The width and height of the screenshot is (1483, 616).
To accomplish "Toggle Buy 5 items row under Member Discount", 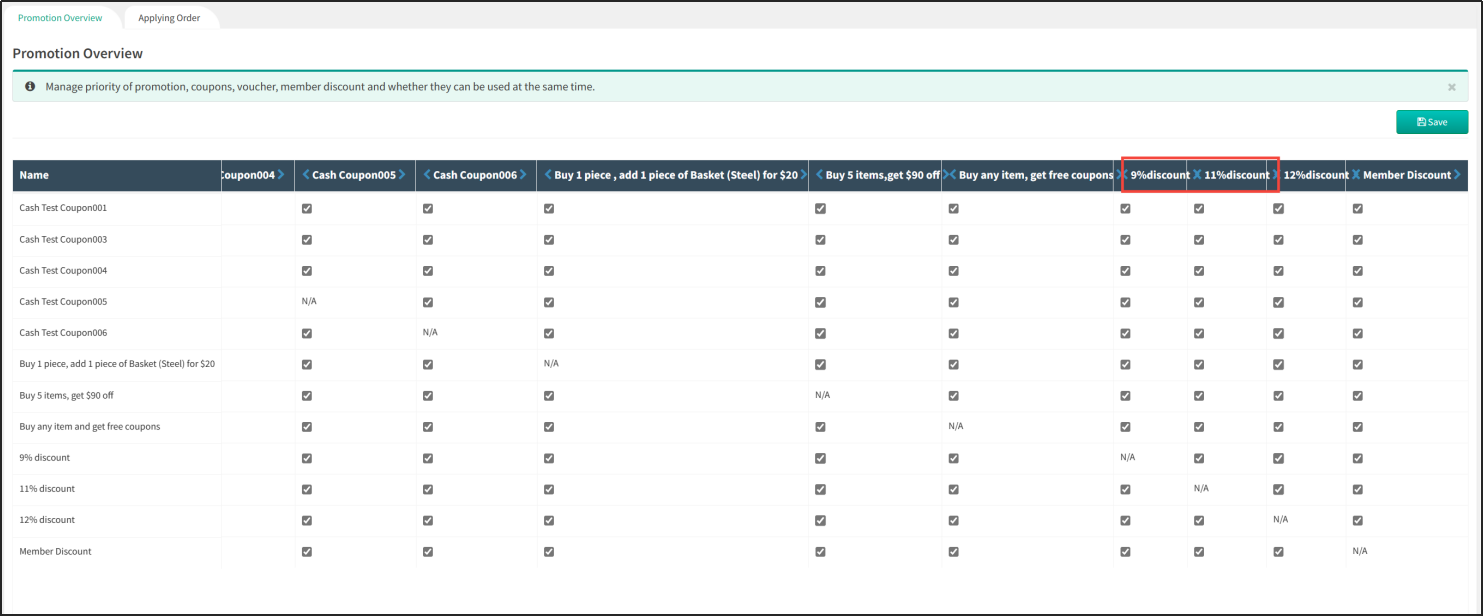I will pyautogui.click(x=1358, y=395).
